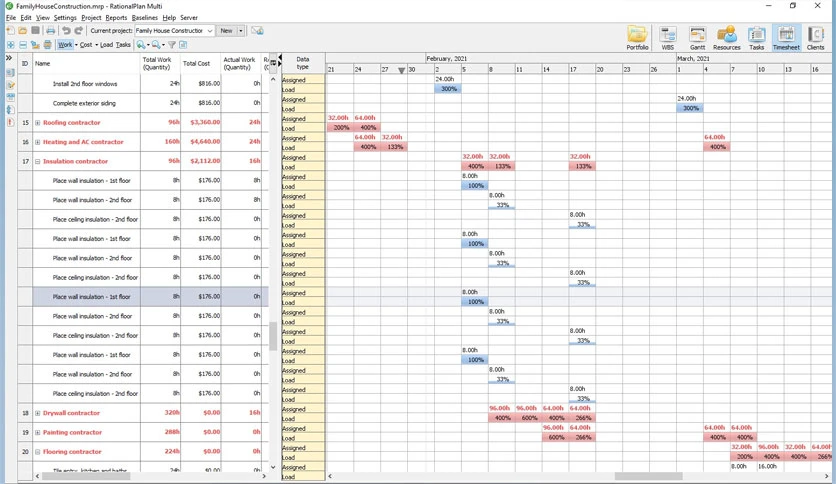The width and height of the screenshot is (836, 484).
Task: Expand all rows in the timesheet
Action: coord(11,45)
